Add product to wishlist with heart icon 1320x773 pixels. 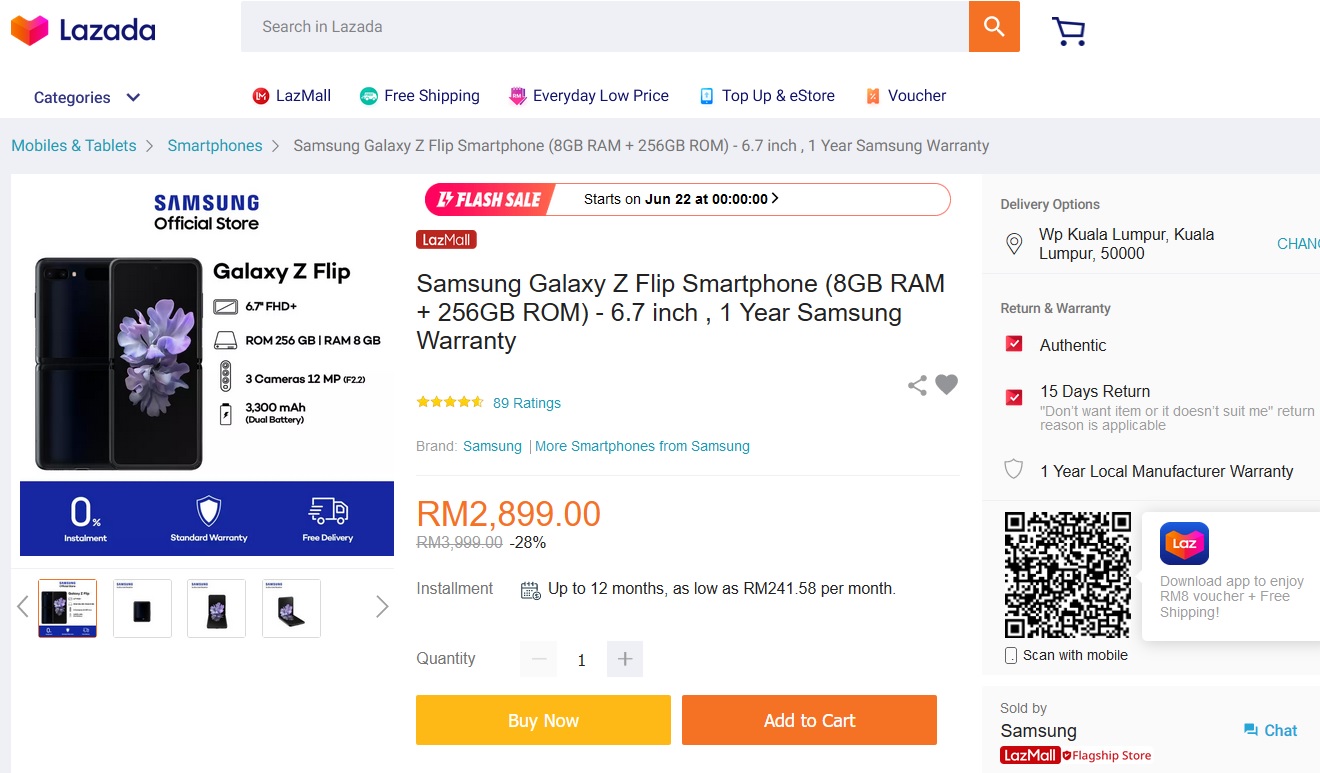946,384
